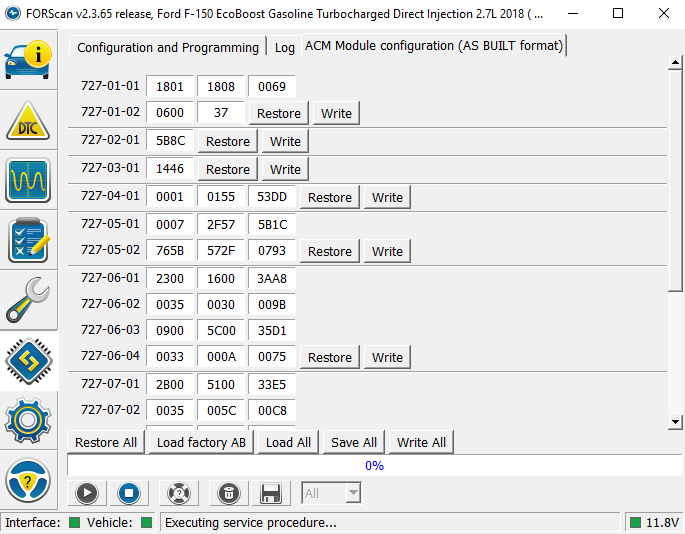Click the Play run procedure button

[x=87, y=493]
